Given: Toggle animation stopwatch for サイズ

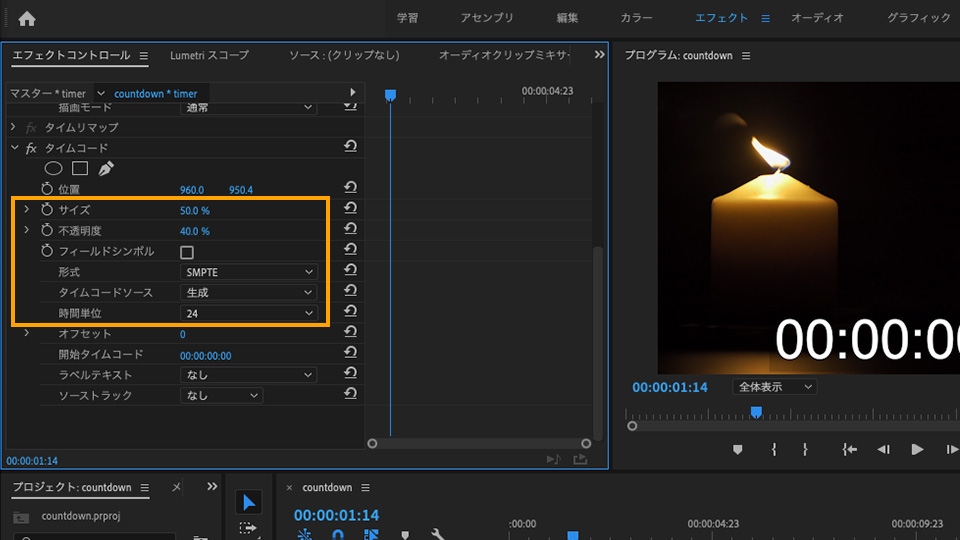Looking at the screenshot, I should coord(47,209).
